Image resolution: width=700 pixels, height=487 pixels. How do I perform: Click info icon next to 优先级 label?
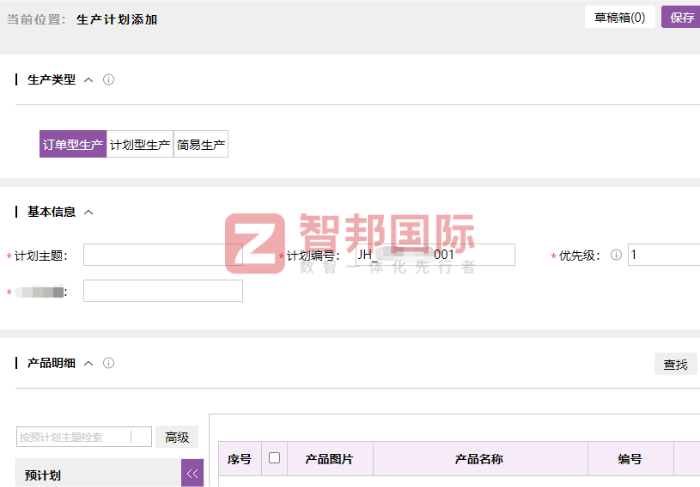[x=616, y=255]
